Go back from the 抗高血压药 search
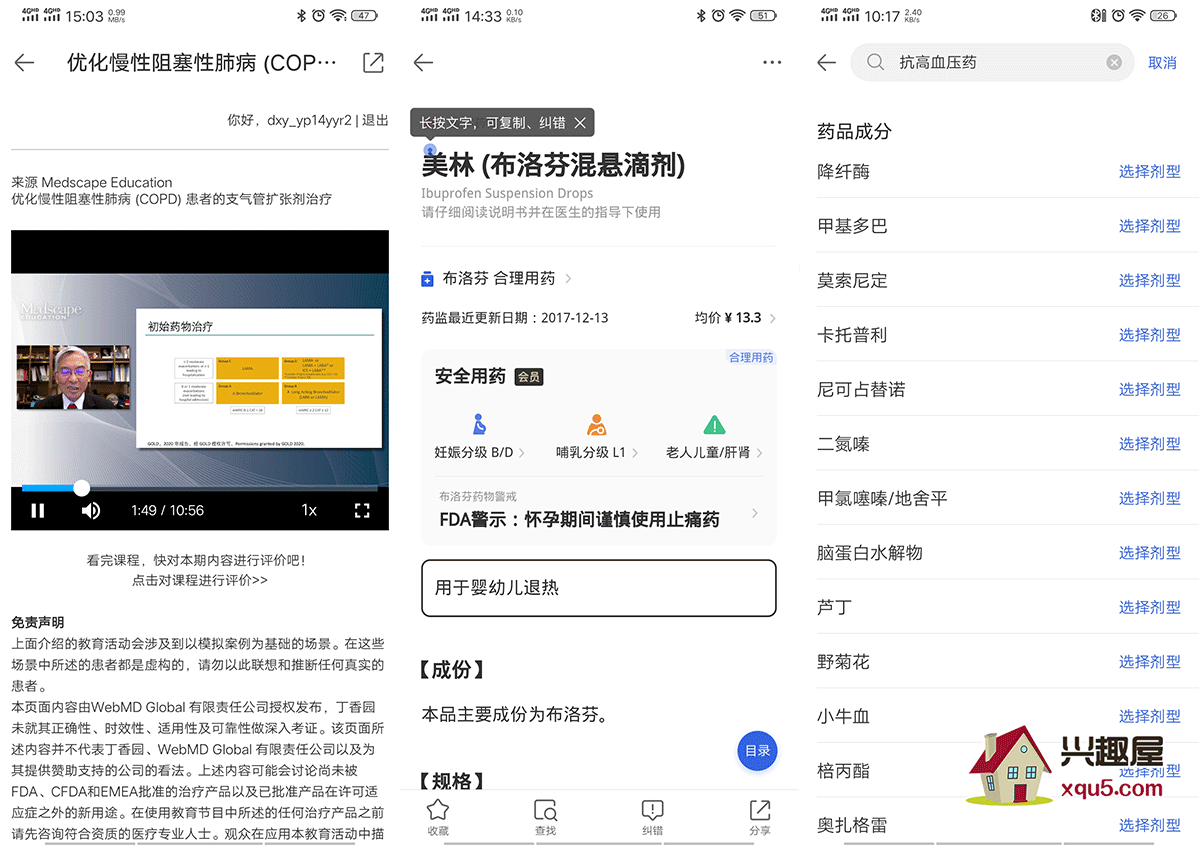This screenshot has width=1200, height=845. coord(826,62)
